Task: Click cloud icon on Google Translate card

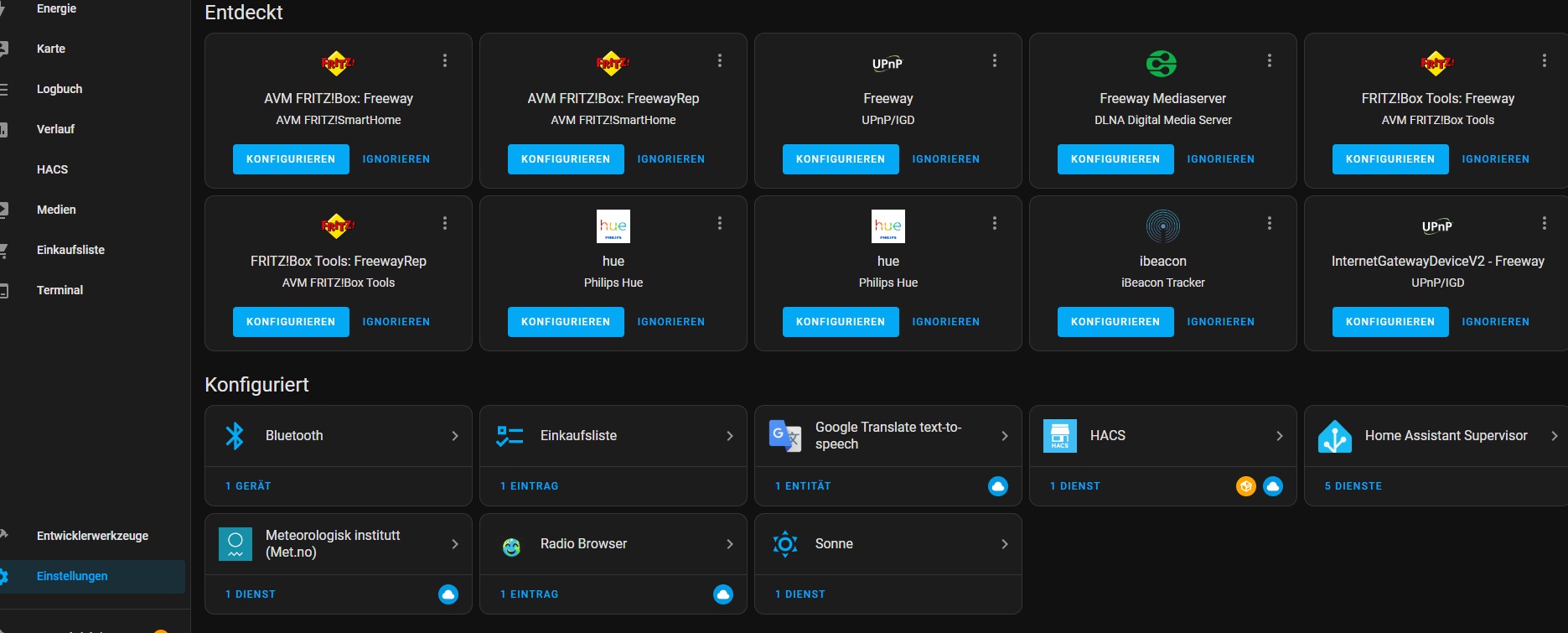Action: click(x=997, y=486)
